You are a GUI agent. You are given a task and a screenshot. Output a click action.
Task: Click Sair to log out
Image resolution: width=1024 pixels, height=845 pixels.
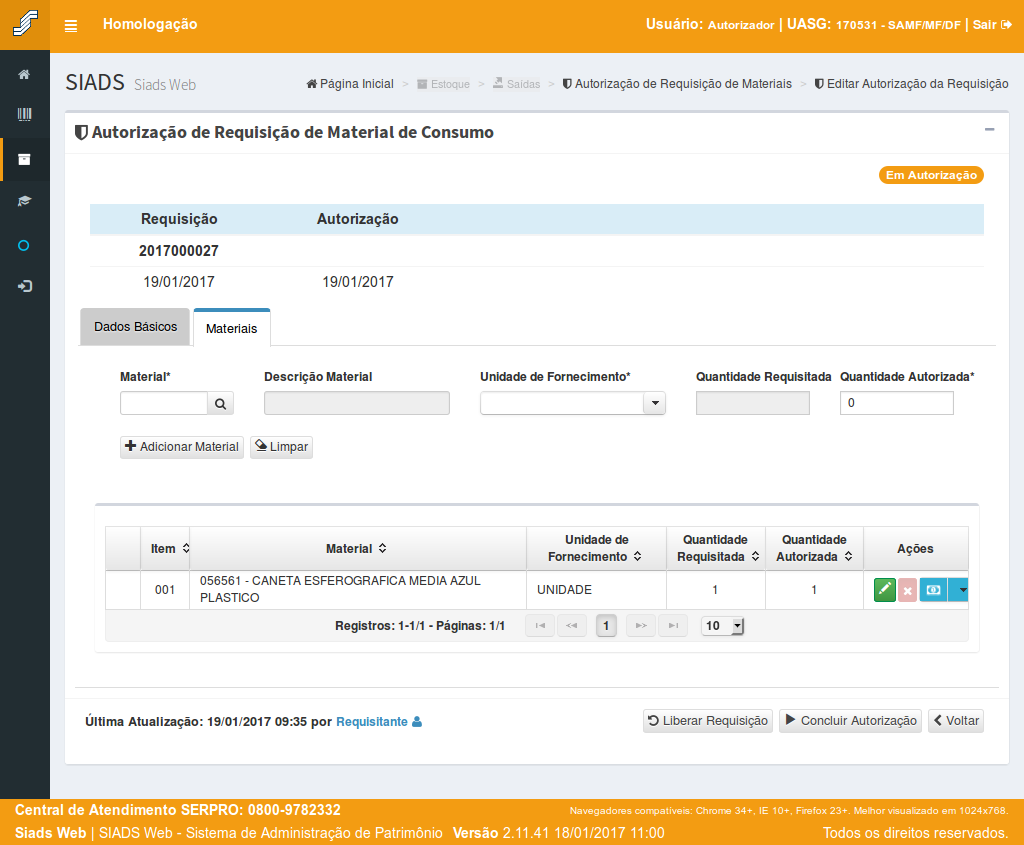tap(992, 25)
